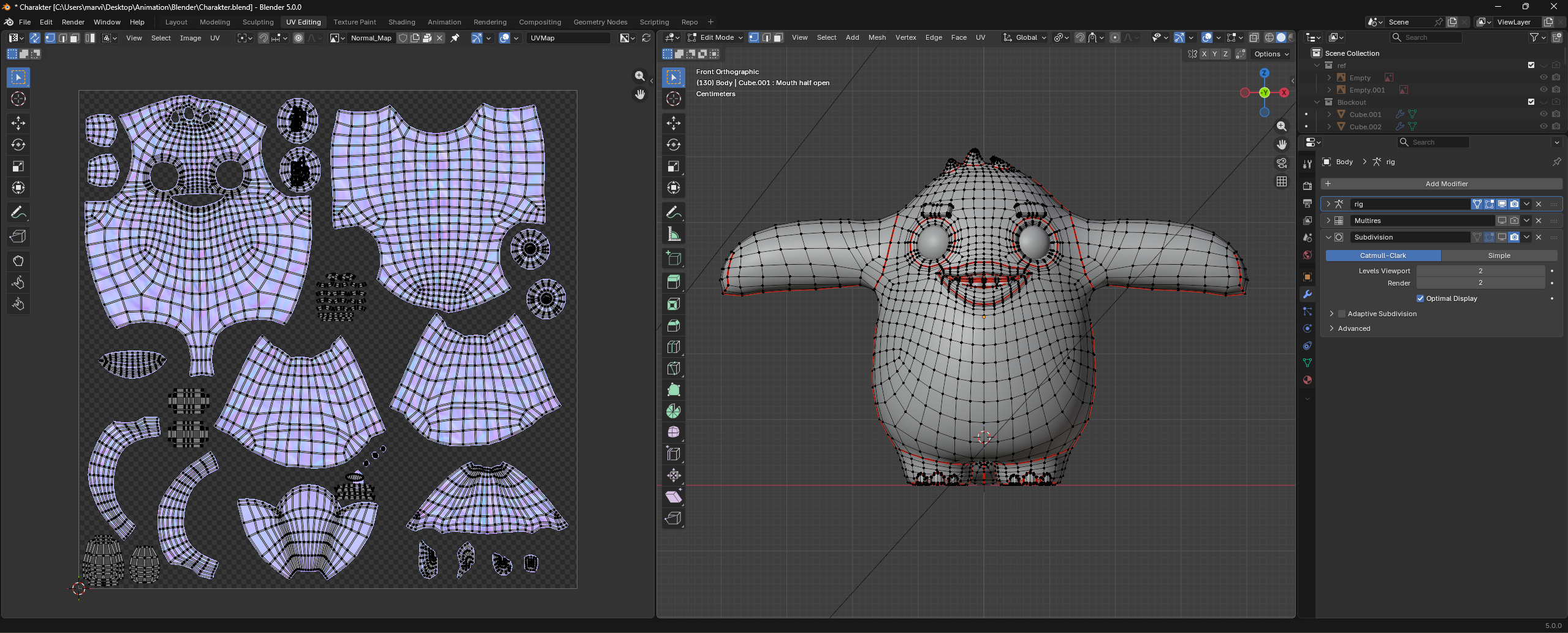Select the Measure tool in 3D viewport

pyautogui.click(x=674, y=234)
